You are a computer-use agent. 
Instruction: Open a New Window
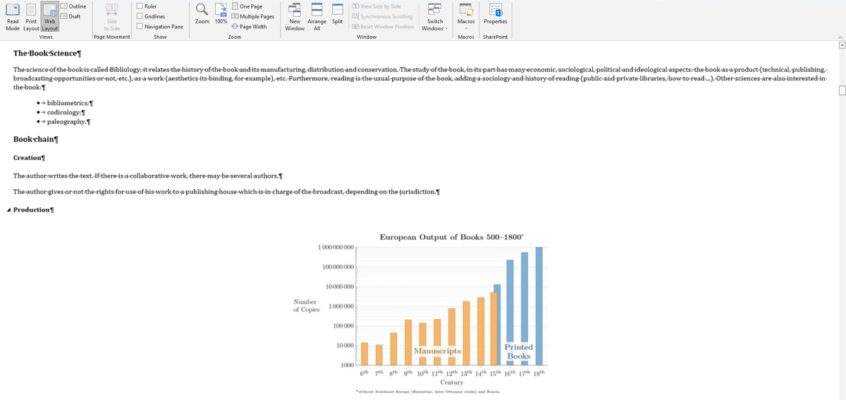point(295,16)
